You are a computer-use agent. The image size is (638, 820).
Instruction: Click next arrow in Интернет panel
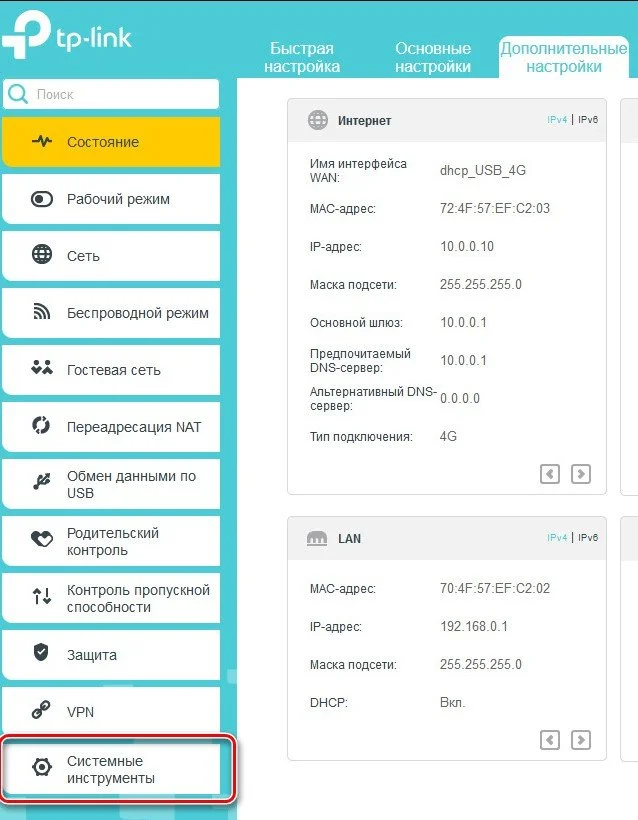click(581, 474)
